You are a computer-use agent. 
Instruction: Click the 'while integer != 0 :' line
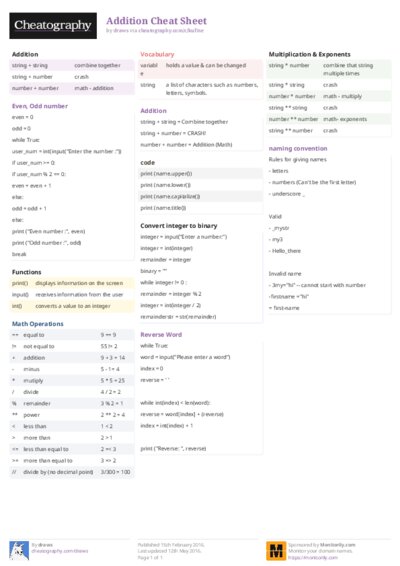(x=164, y=283)
